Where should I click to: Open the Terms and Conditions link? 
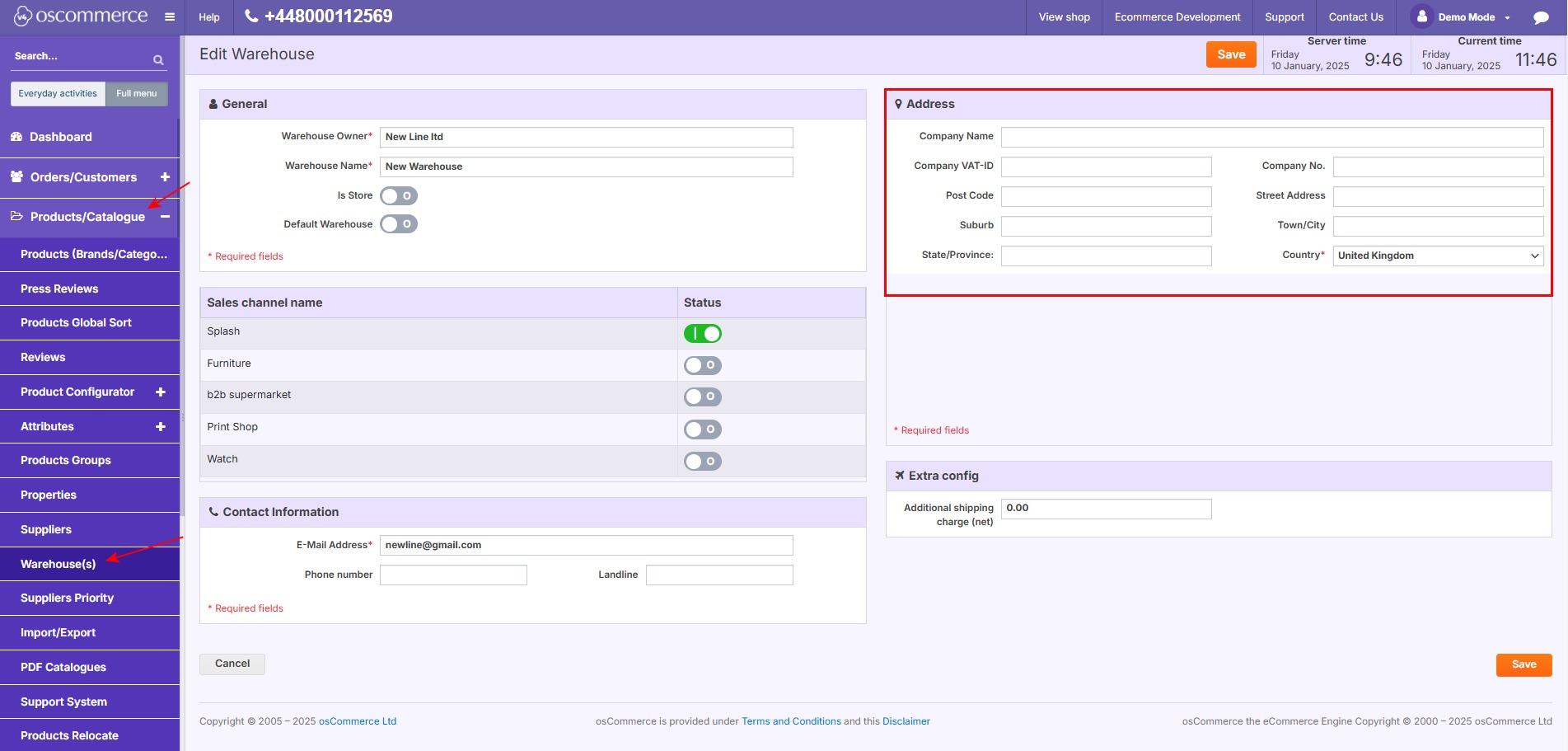tap(791, 721)
